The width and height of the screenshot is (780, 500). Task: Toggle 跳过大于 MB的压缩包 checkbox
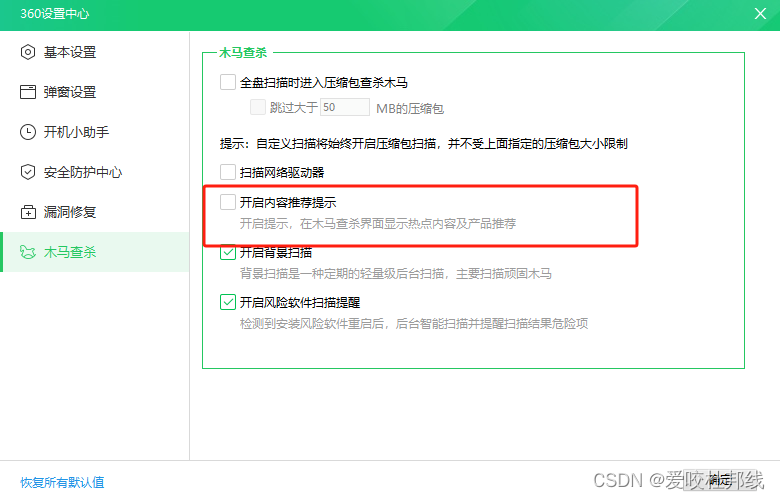tap(258, 107)
